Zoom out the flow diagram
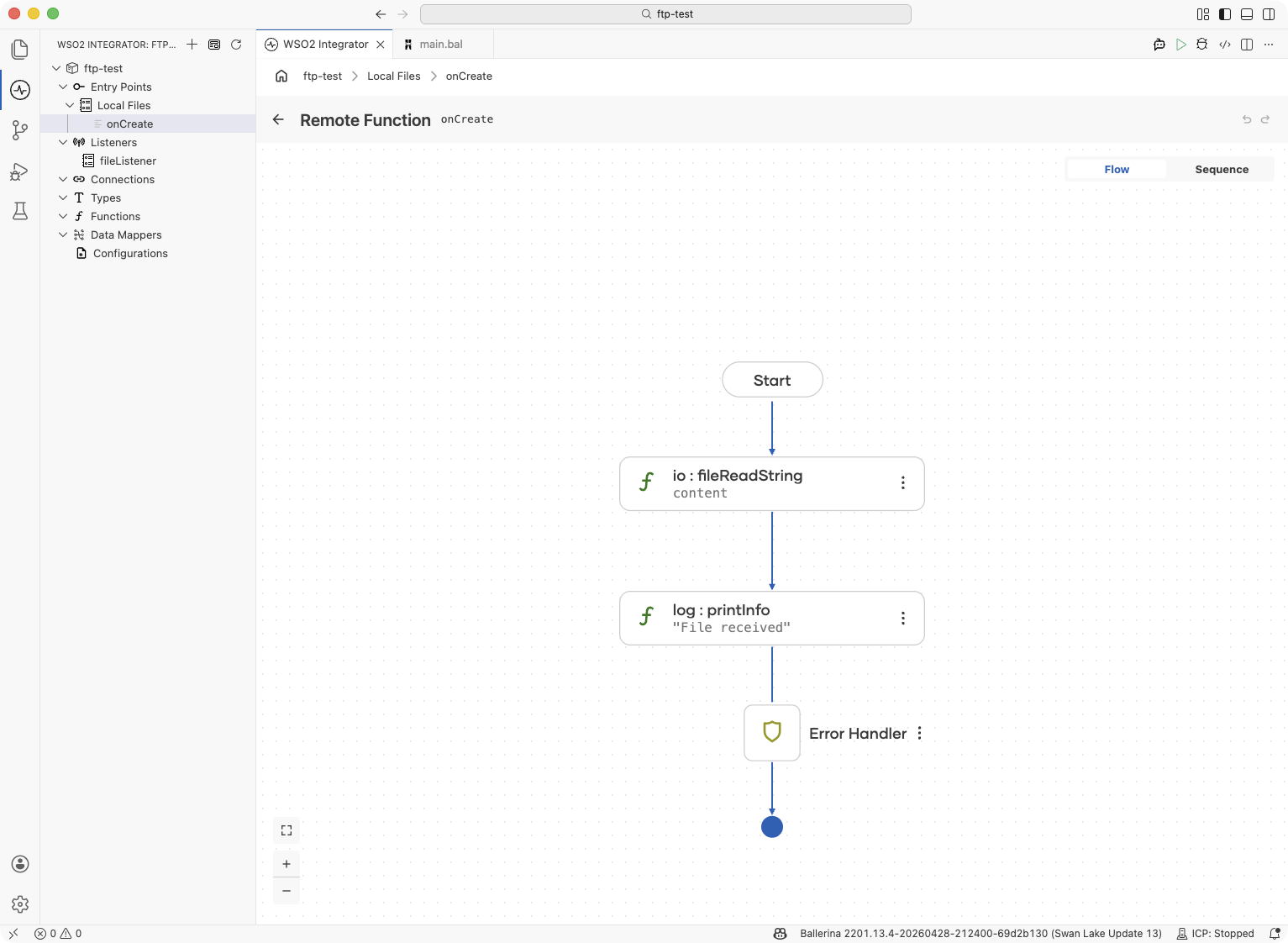The width and height of the screenshot is (1288, 943). tap(287, 891)
